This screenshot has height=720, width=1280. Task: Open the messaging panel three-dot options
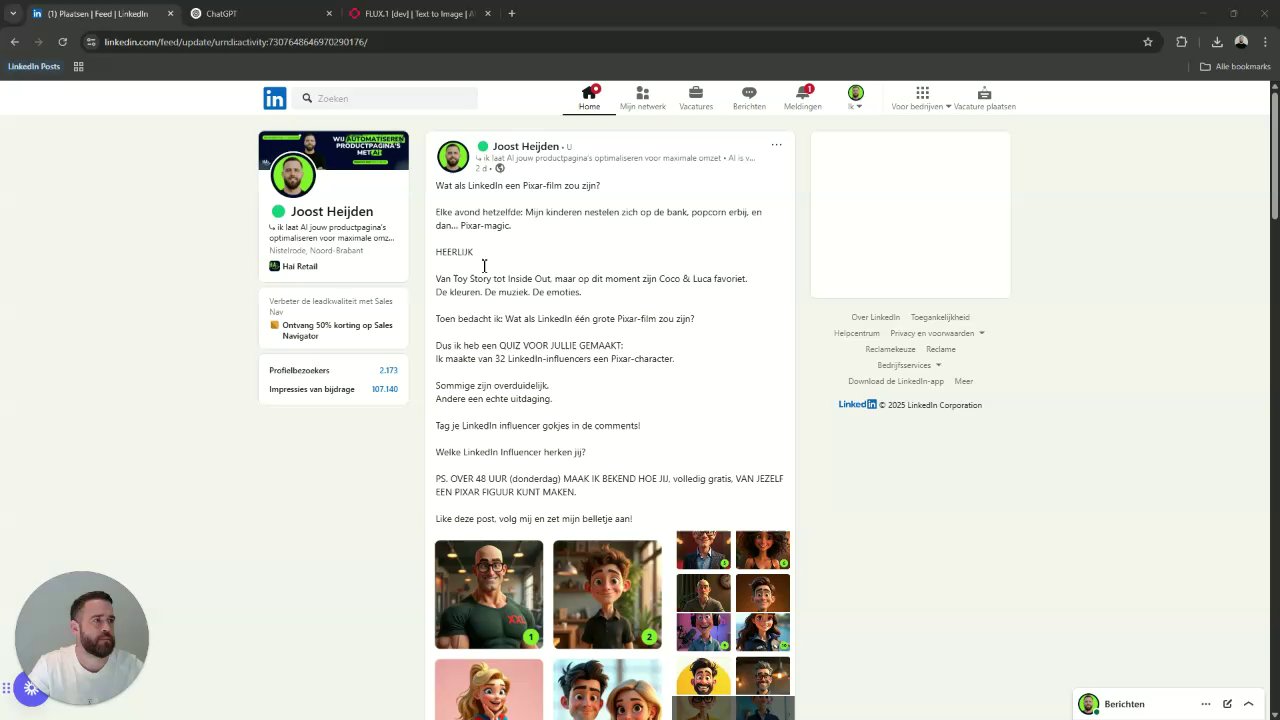click(1206, 704)
